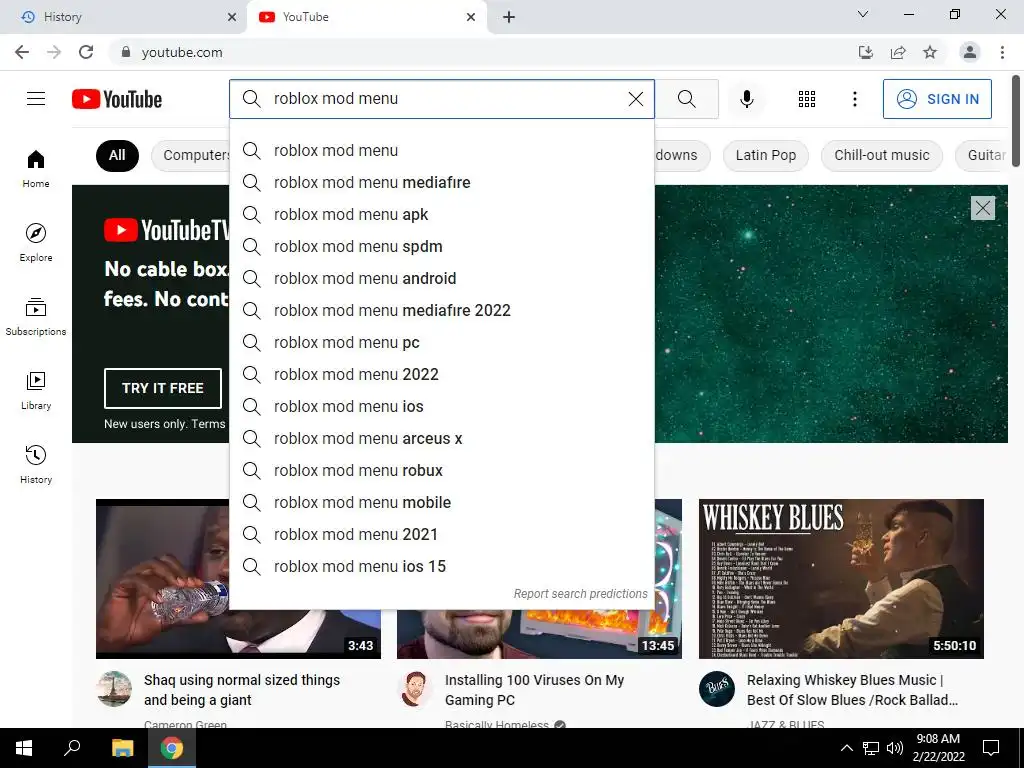Open the Whiskey Blues video thumbnail
The height and width of the screenshot is (768, 1024).
click(x=841, y=579)
